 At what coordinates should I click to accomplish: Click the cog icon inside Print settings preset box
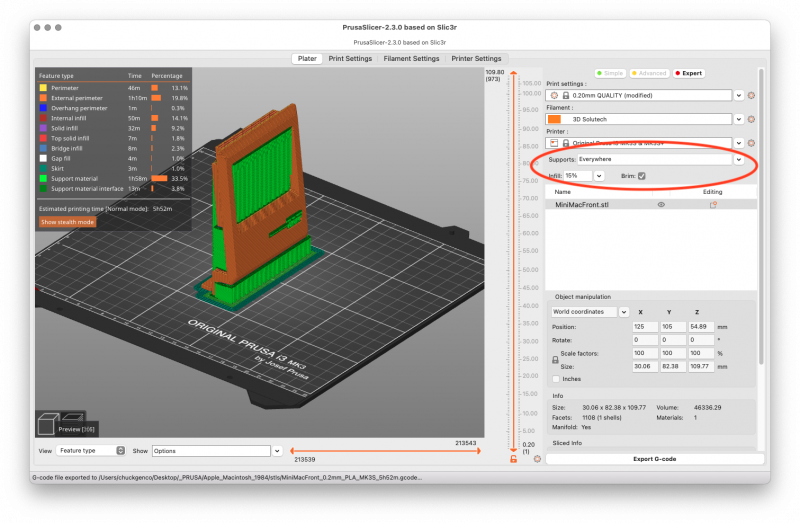554,95
